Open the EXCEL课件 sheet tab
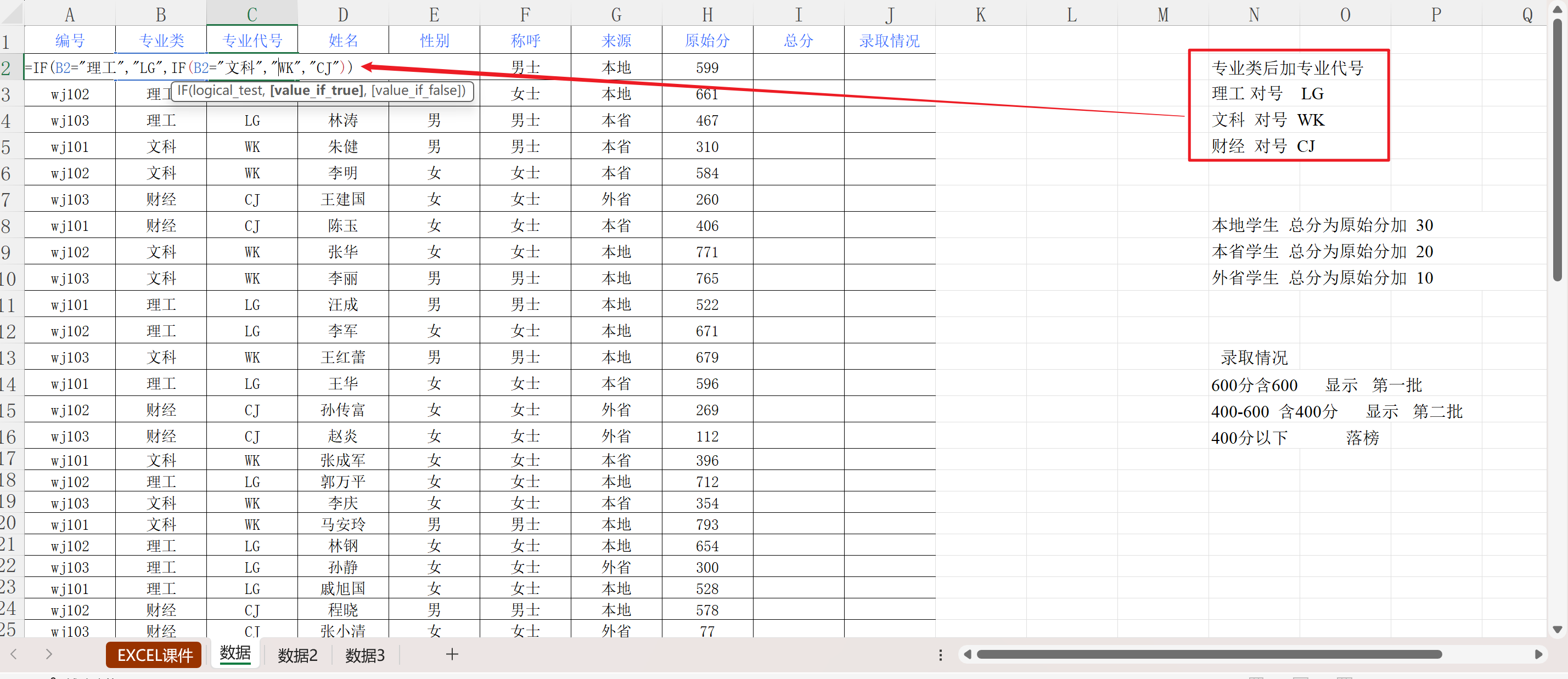 tap(154, 655)
